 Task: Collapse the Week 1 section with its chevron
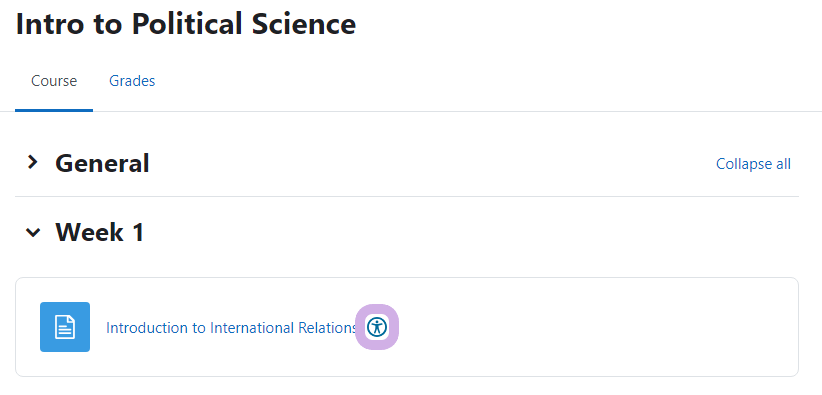(33, 232)
